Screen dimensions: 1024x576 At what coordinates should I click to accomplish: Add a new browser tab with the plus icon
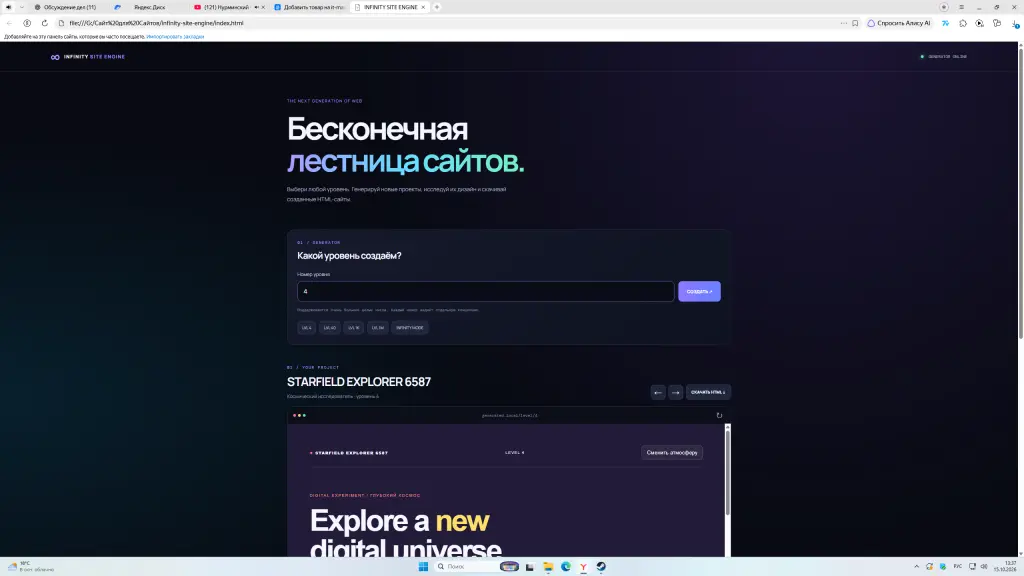click(x=437, y=7)
